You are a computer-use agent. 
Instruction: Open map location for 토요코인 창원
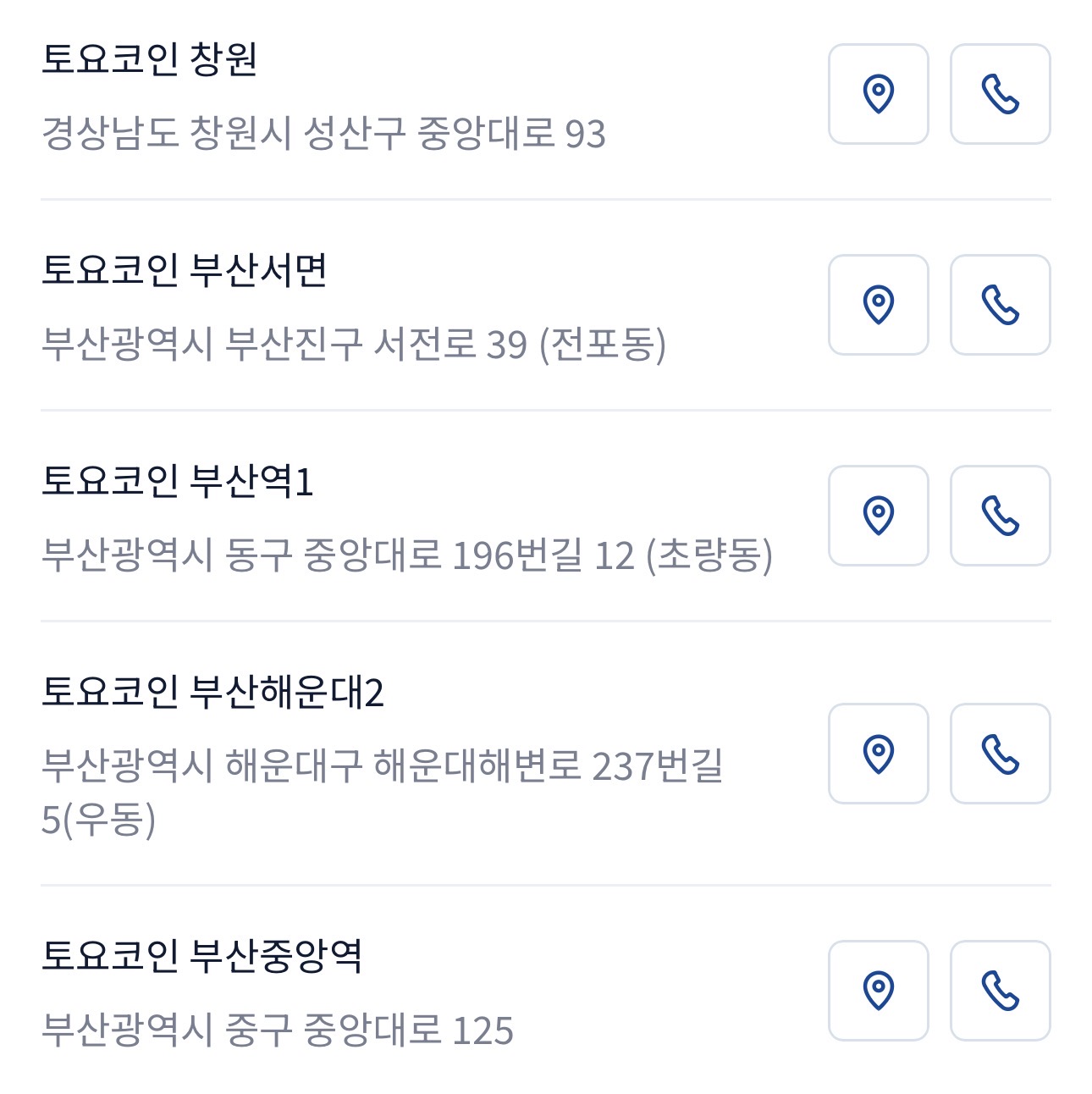[878, 94]
